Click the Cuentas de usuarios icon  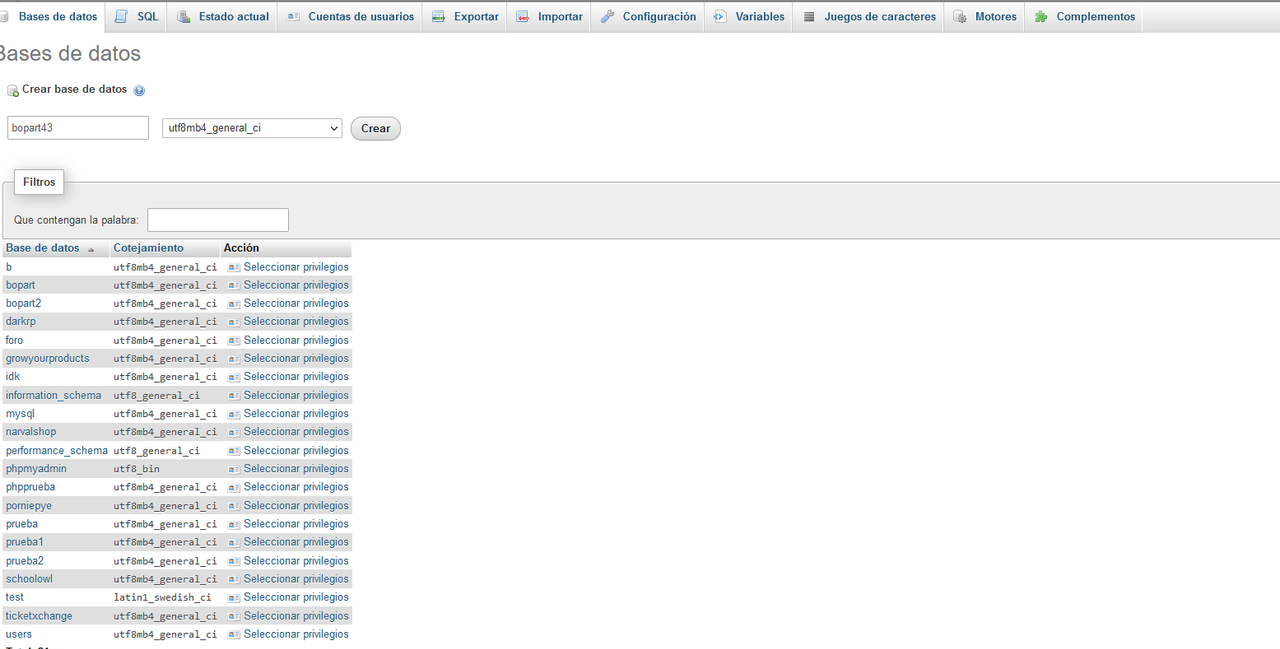[x=293, y=17]
